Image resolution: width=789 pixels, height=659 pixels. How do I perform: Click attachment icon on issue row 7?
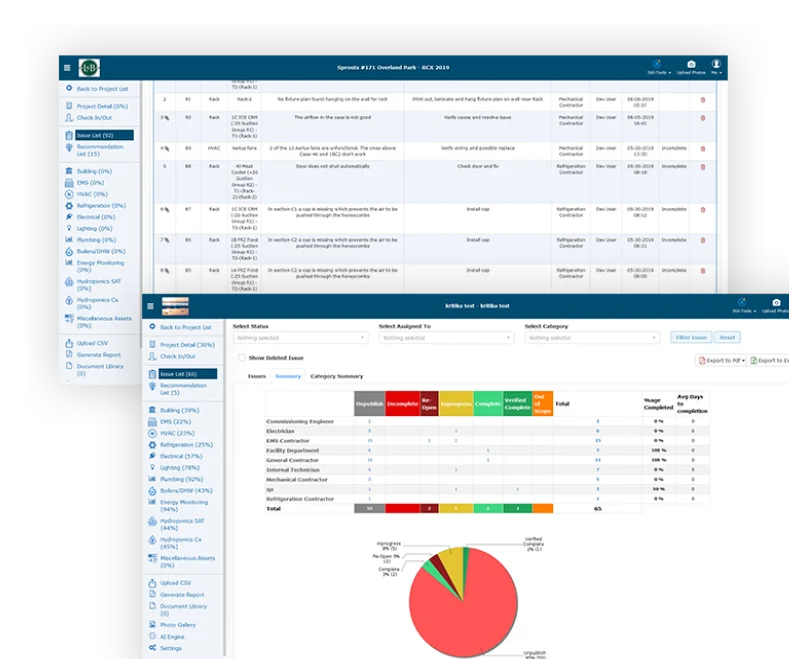coord(167,240)
